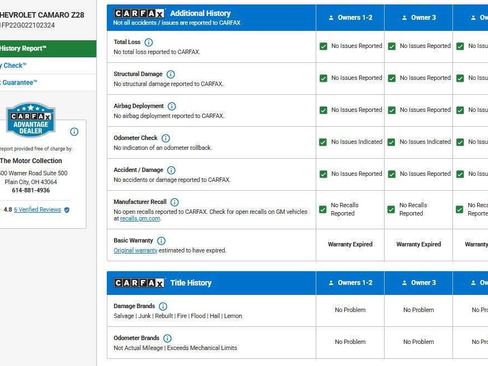Click Damage Brands No Problem for Owner 3
The width and height of the screenshot is (488, 366).
coord(419,310)
